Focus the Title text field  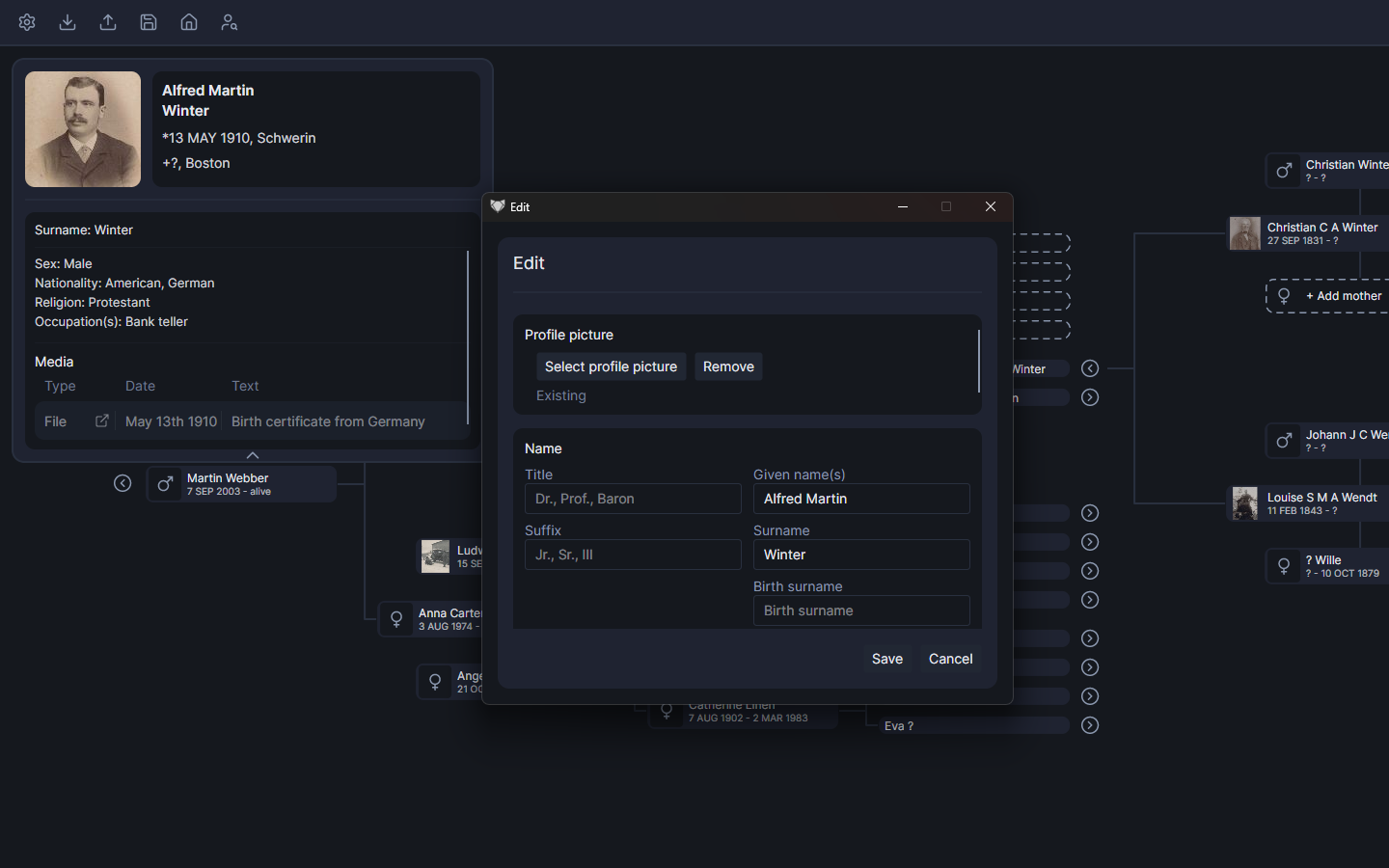tap(632, 499)
